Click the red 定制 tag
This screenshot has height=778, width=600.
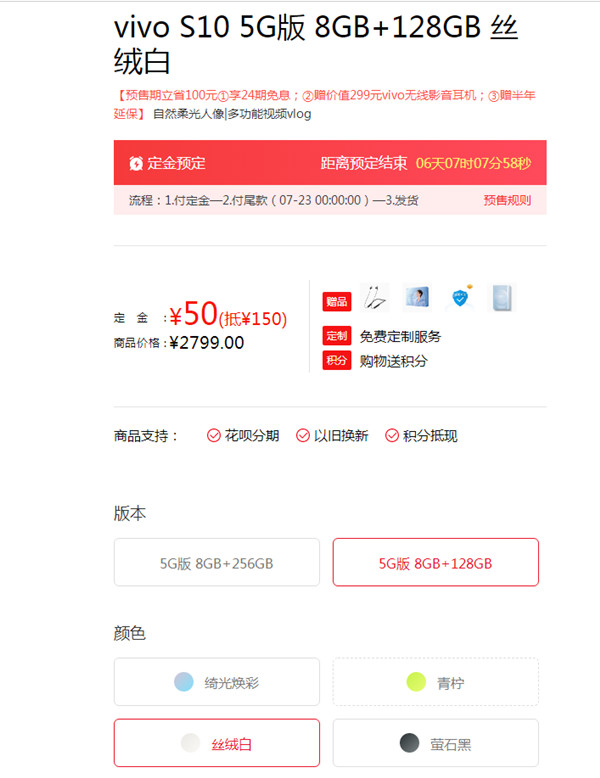tap(337, 336)
